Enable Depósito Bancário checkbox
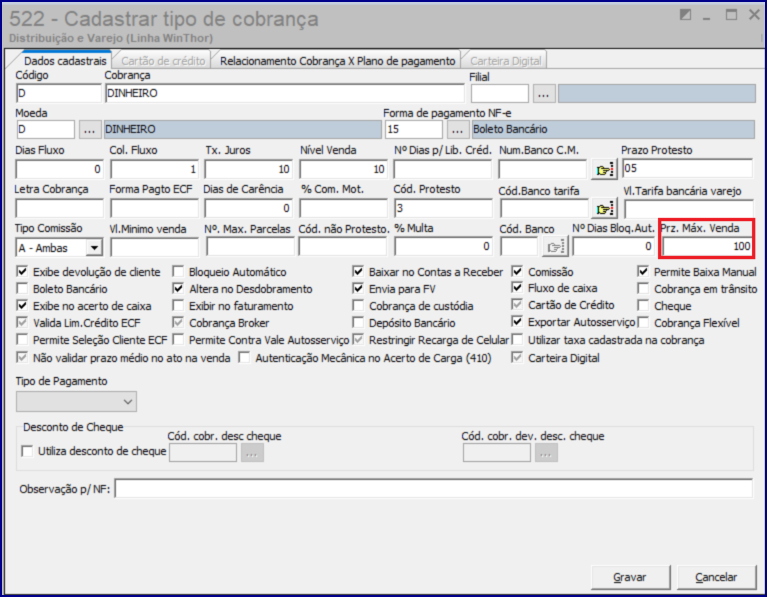Viewport: 767px width, 597px height. (x=359, y=322)
